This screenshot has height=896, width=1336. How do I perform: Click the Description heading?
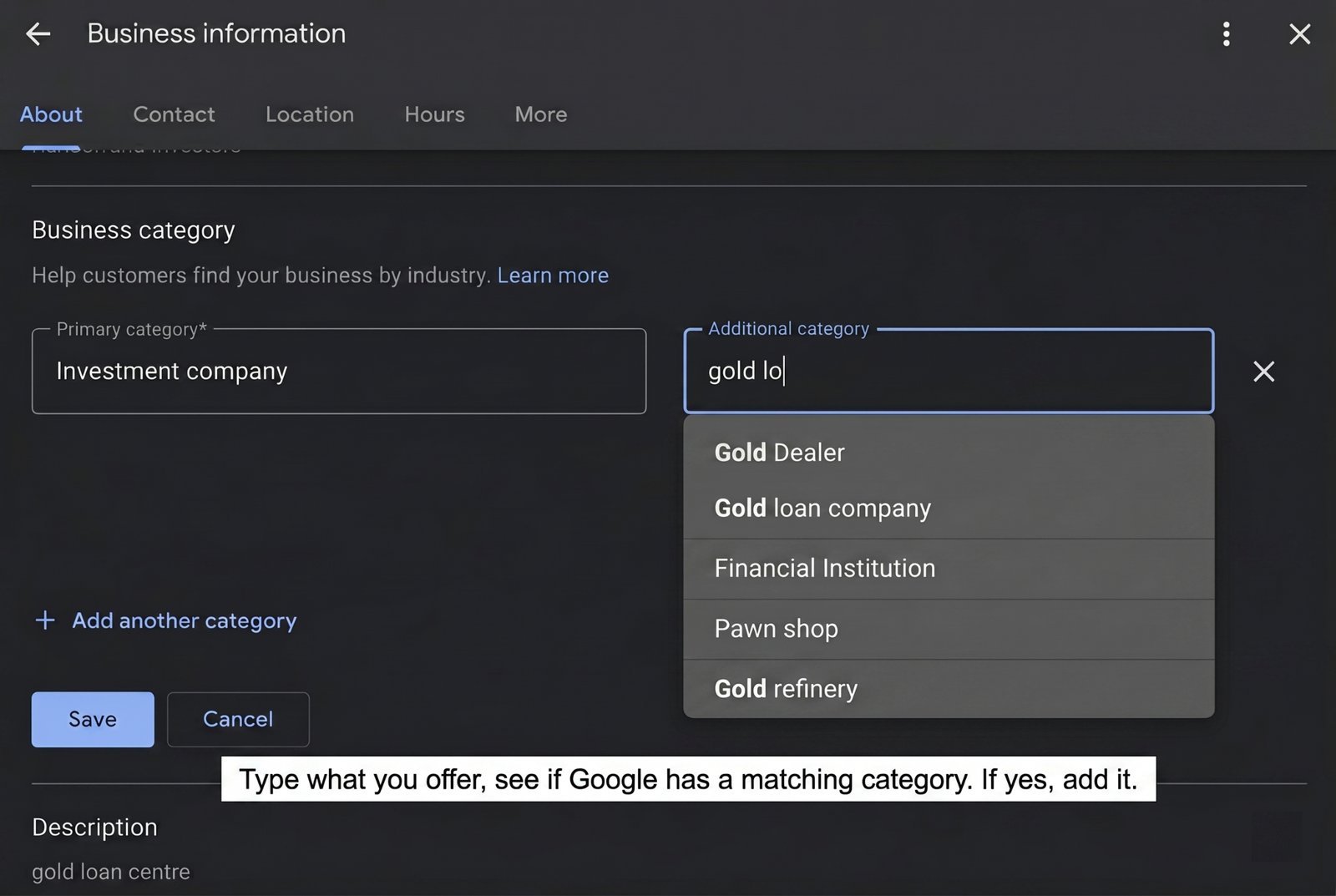(x=94, y=827)
